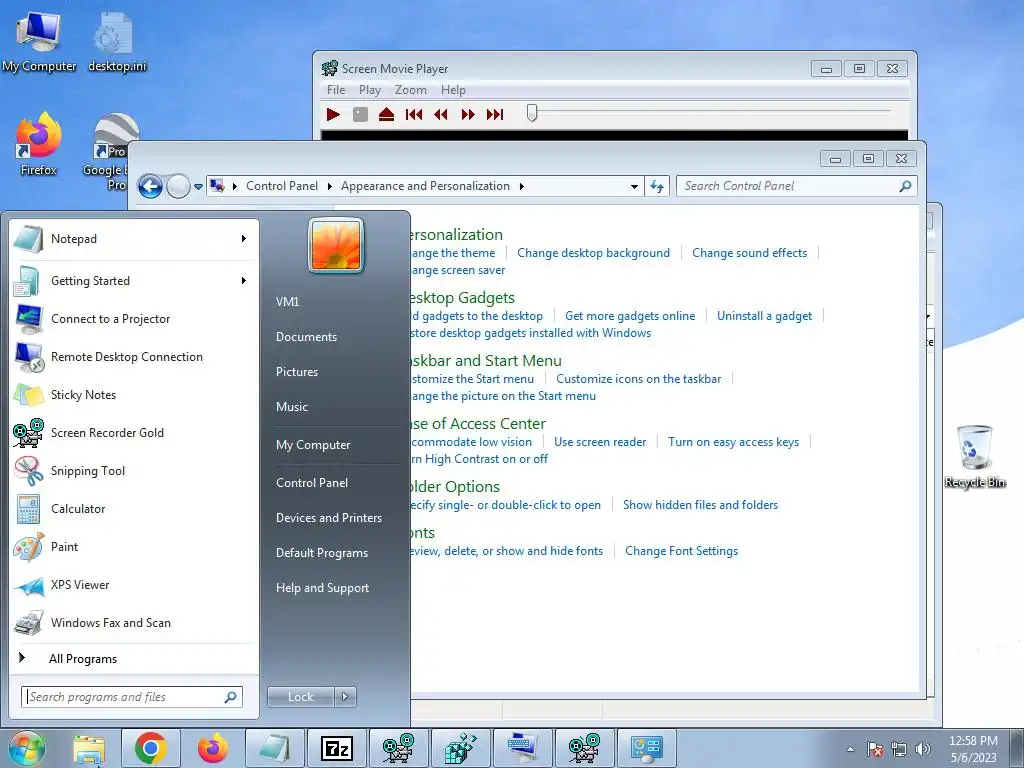Go back in Control Panel window

pos(150,187)
